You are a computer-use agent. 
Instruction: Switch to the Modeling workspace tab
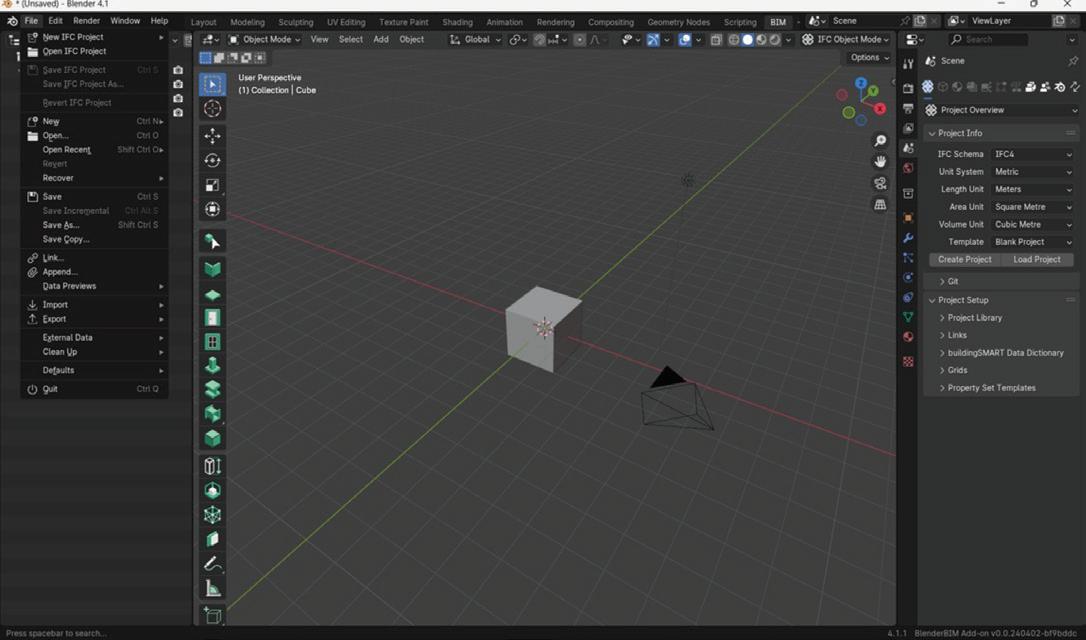[x=247, y=22]
